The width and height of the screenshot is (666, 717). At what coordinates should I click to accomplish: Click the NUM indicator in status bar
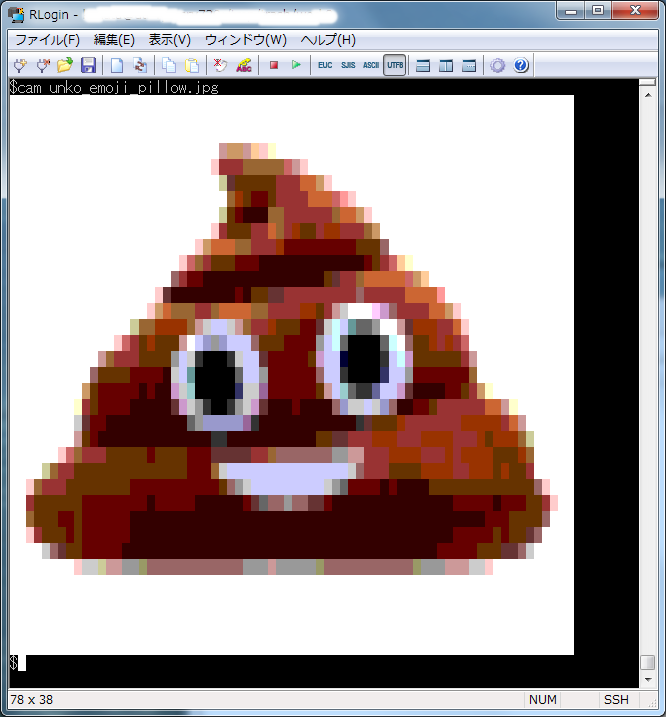pyautogui.click(x=542, y=700)
